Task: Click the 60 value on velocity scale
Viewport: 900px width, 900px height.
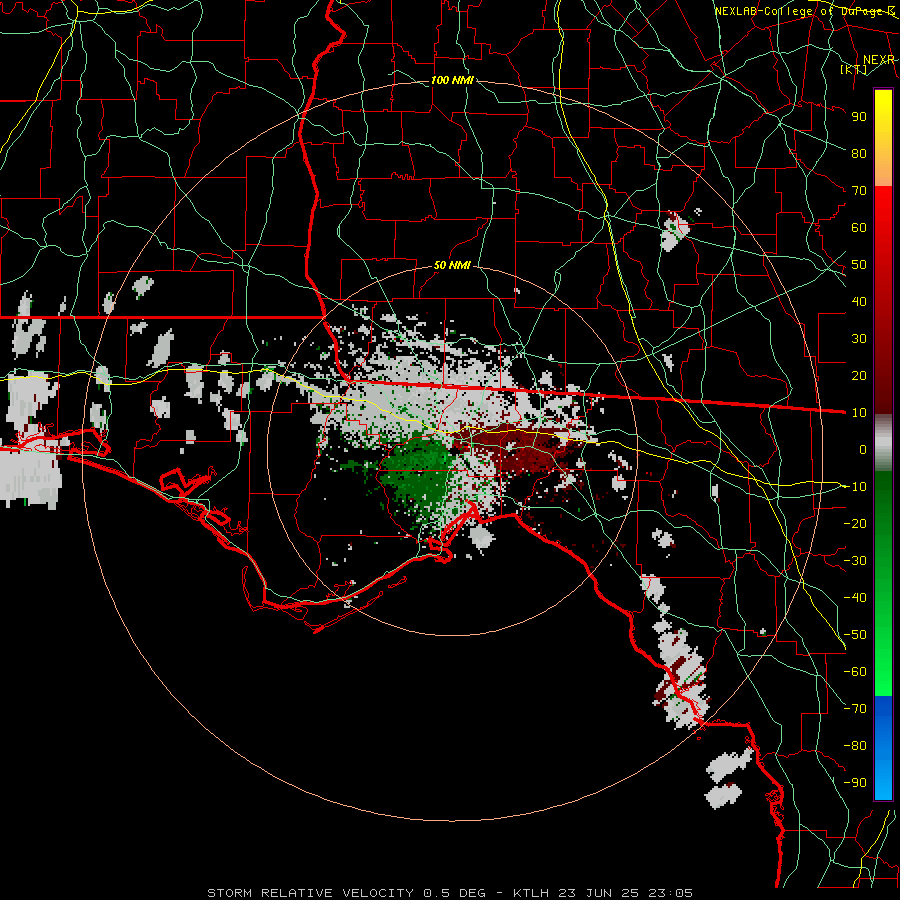Action: point(859,227)
